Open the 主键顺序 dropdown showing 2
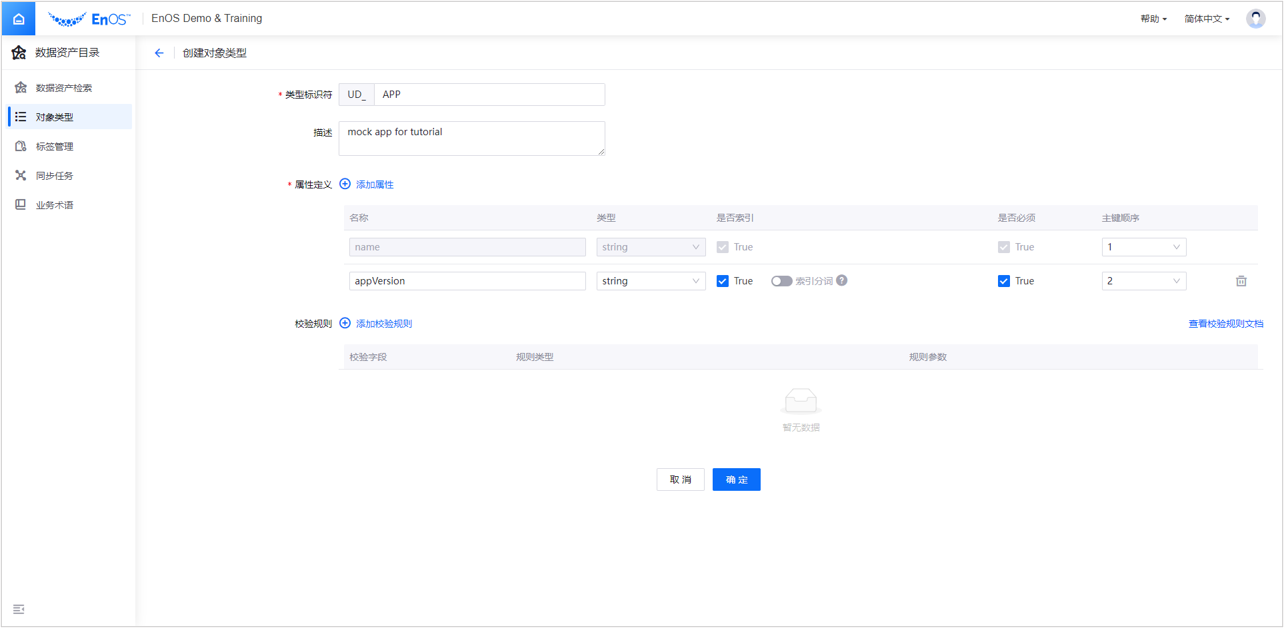1284x628 pixels. pos(1143,281)
